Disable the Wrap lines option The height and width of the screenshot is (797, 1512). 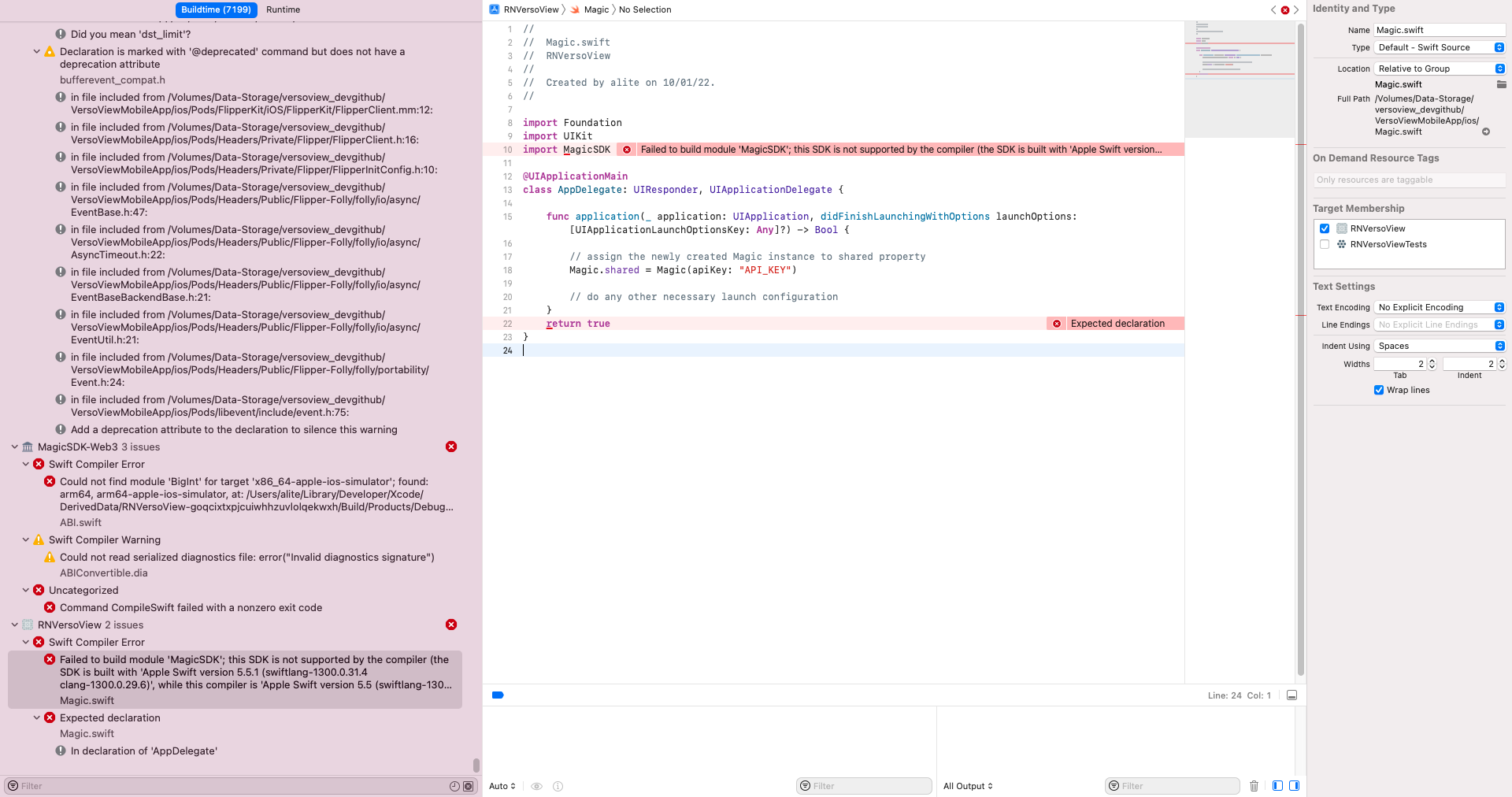click(1379, 390)
